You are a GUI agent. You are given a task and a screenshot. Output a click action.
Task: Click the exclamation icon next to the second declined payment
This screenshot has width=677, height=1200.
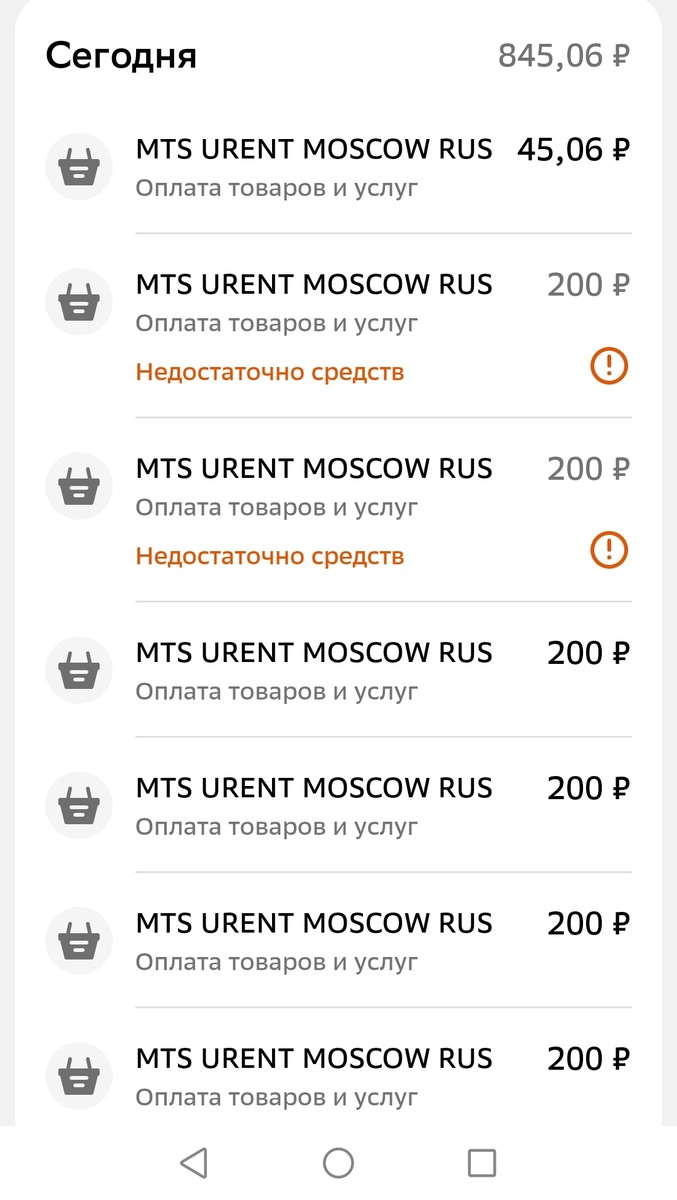coord(608,550)
